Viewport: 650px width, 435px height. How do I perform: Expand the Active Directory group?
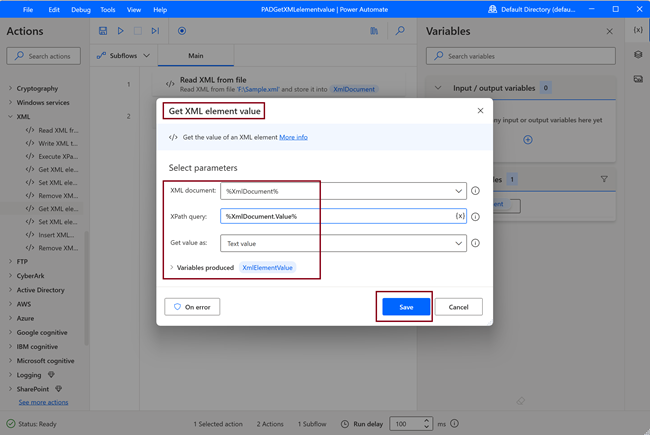(10, 289)
